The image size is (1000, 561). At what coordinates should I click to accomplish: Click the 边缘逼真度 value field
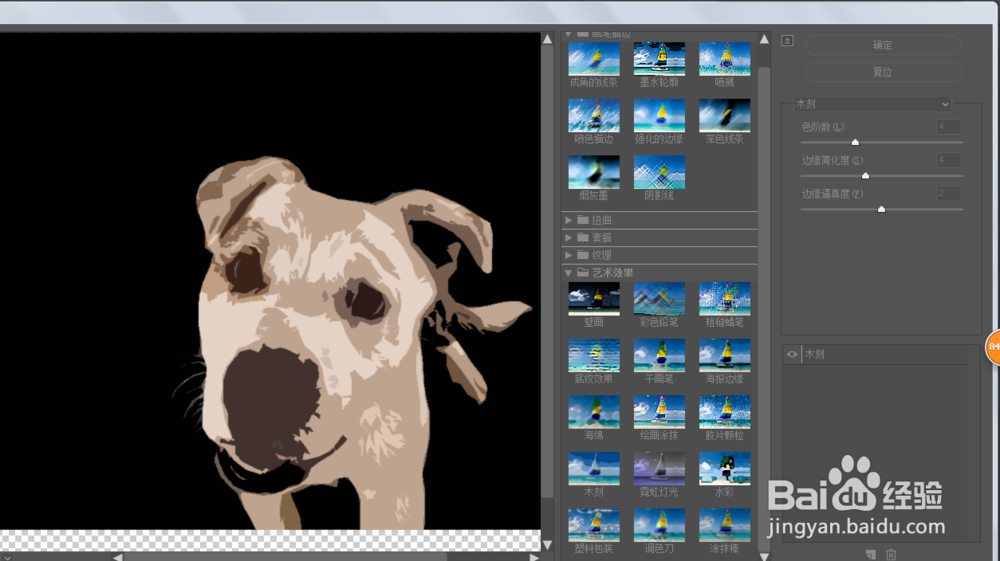point(948,193)
